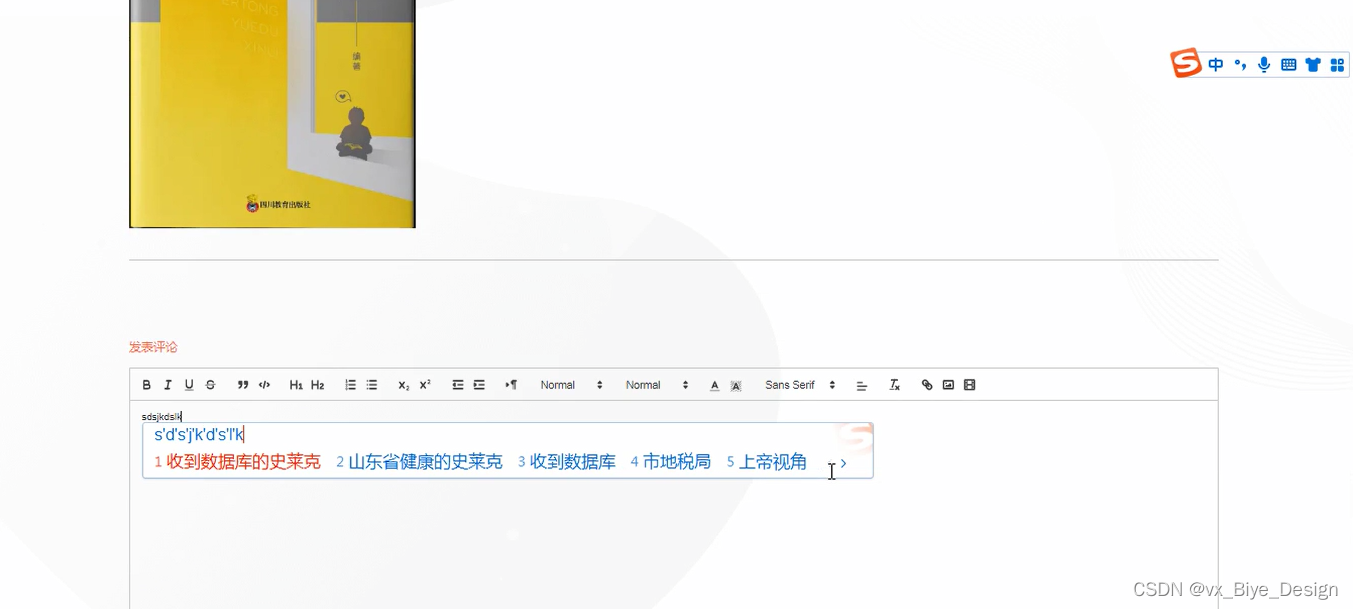Select candidate 2 山东省健康的史莱克
The image size is (1353, 609).
pyautogui.click(x=419, y=462)
